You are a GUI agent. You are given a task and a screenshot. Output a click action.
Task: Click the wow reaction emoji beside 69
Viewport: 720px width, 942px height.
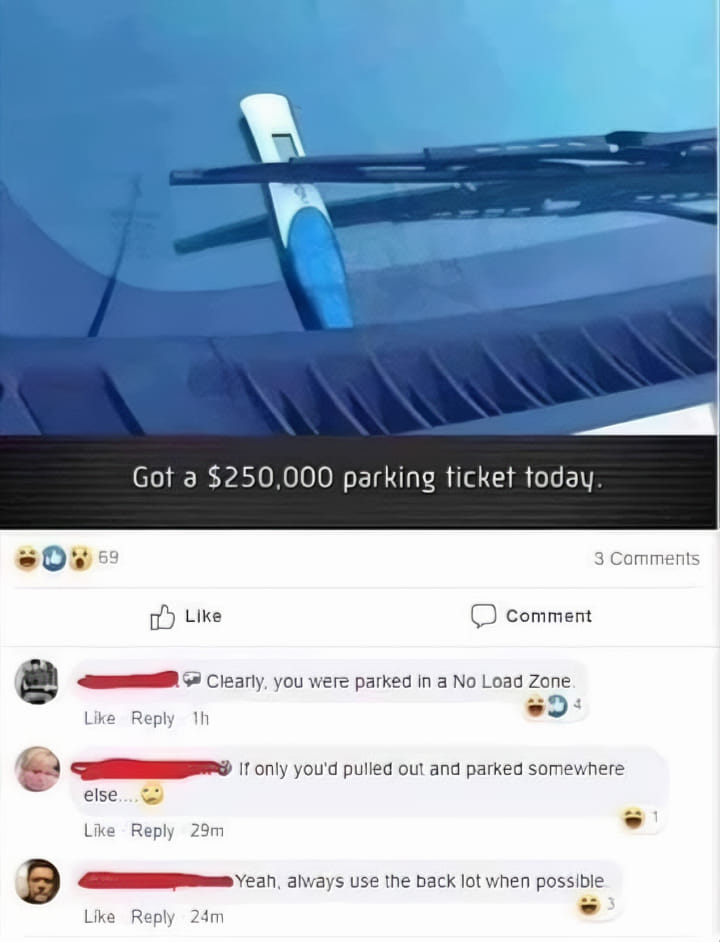pos(81,558)
